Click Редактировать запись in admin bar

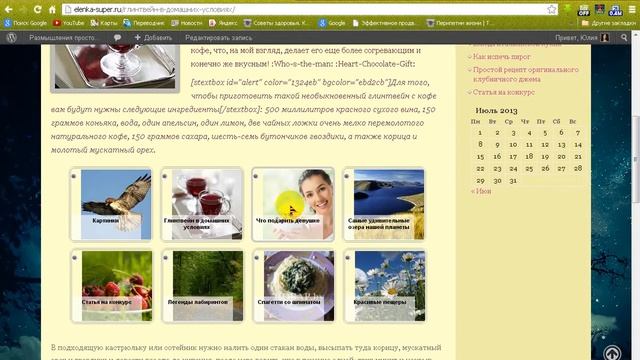218,38
